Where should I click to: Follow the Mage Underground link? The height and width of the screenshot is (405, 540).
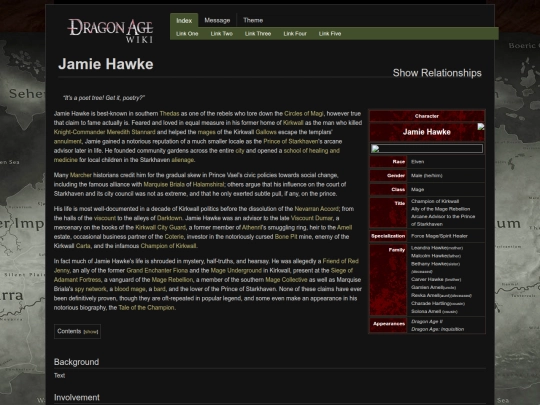coord(236,270)
